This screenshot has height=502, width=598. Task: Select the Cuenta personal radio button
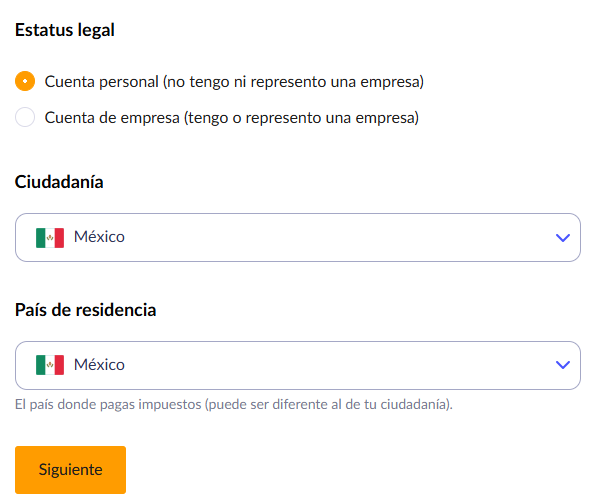click(25, 81)
